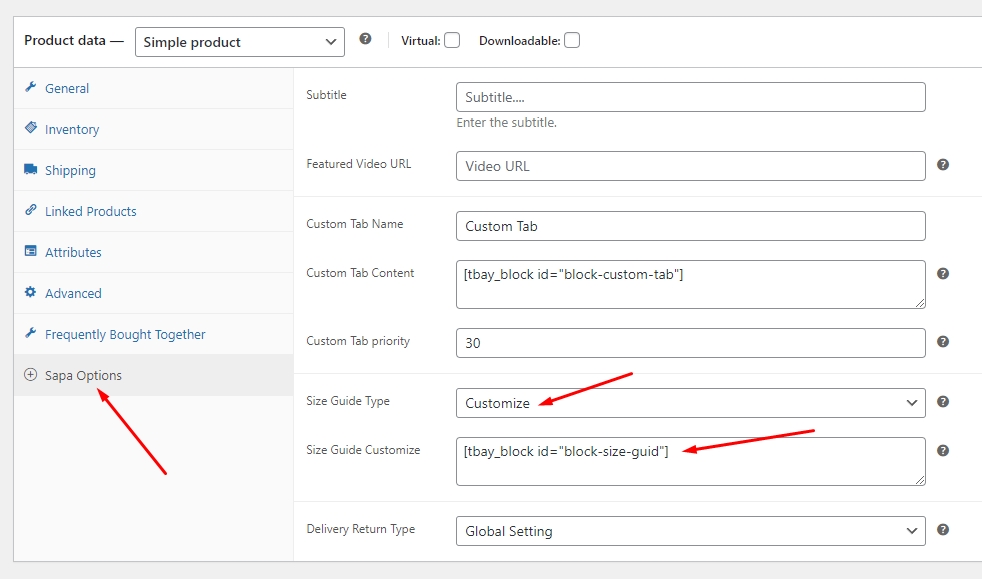This screenshot has height=579, width=982.
Task: Open the Frequently Bought Together tab
Action: pyautogui.click(x=125, y=335)
